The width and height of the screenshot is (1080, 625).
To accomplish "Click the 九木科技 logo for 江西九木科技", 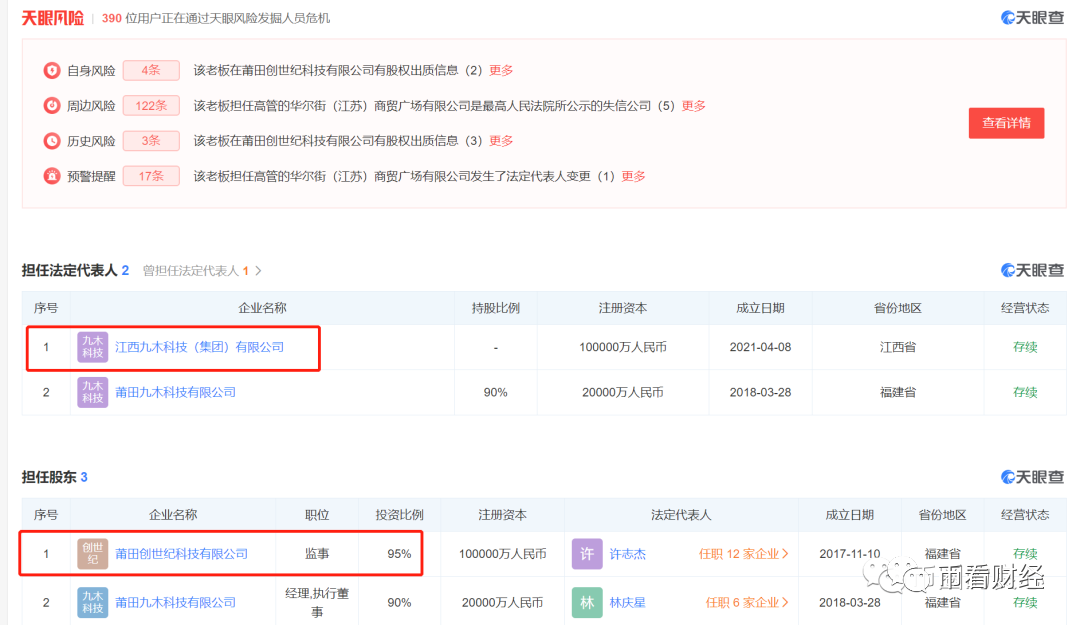I will coord(92,347).
